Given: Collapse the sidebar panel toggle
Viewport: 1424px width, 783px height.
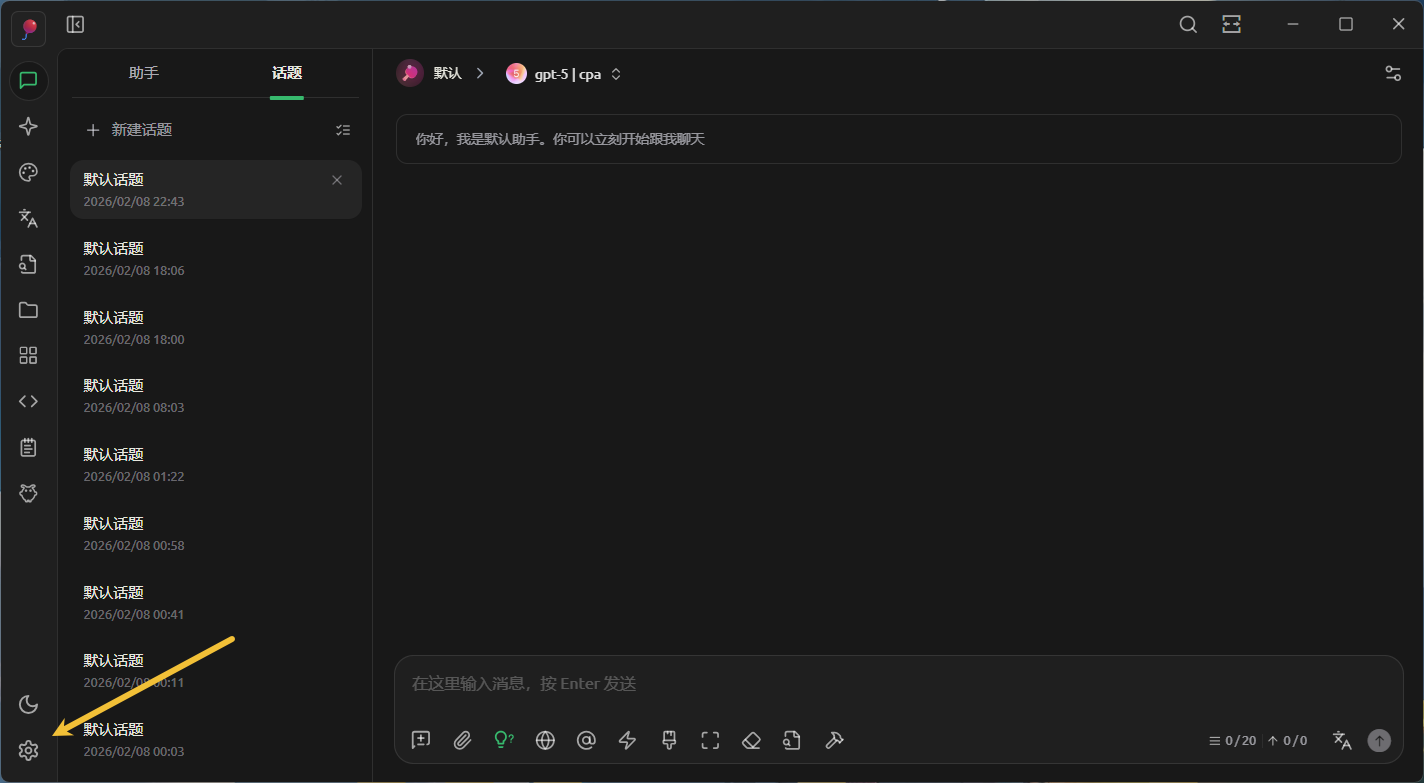Looking at the screenshot, I should (75, 25).
